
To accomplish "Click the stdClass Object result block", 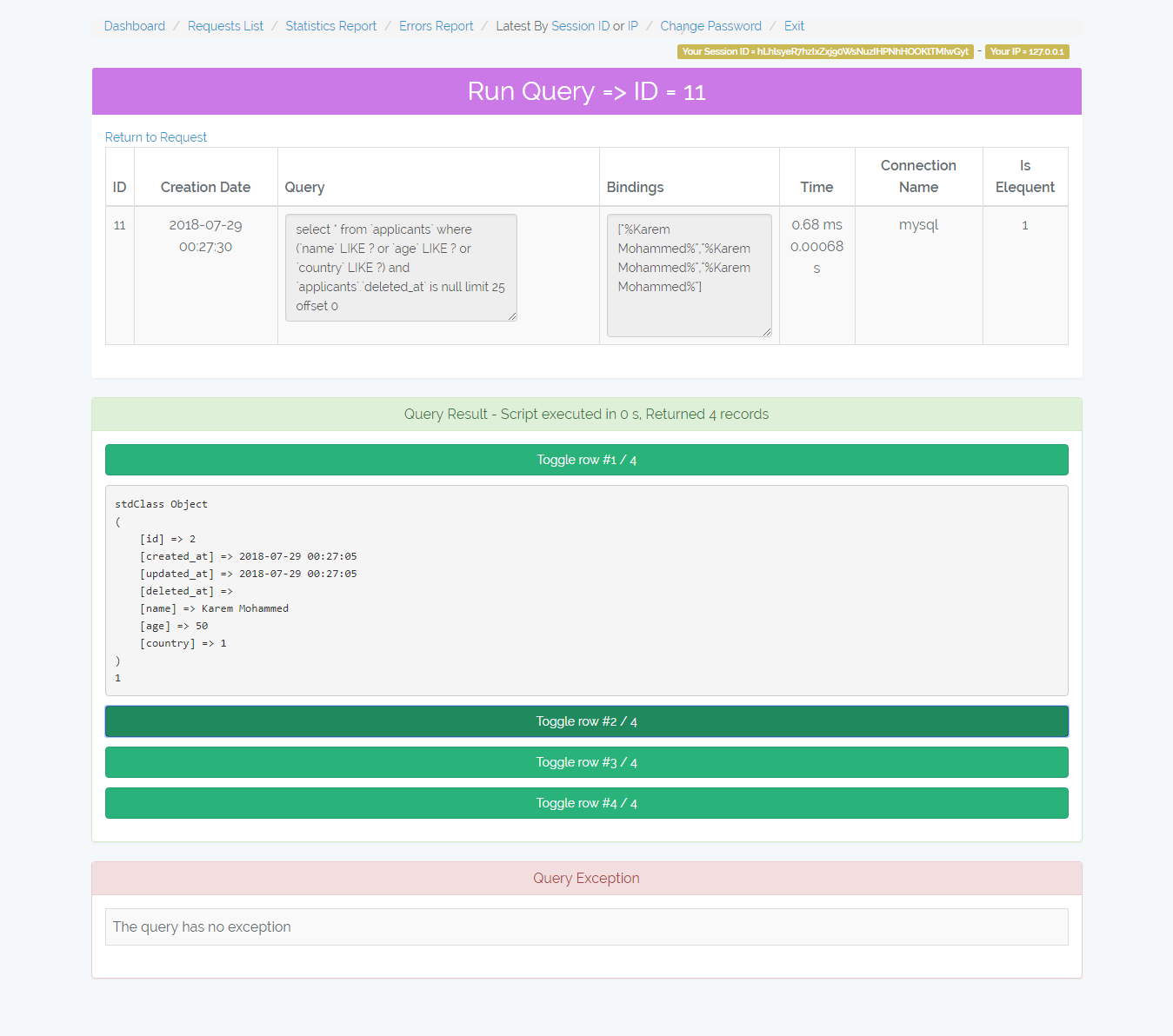I will point(586,590).
